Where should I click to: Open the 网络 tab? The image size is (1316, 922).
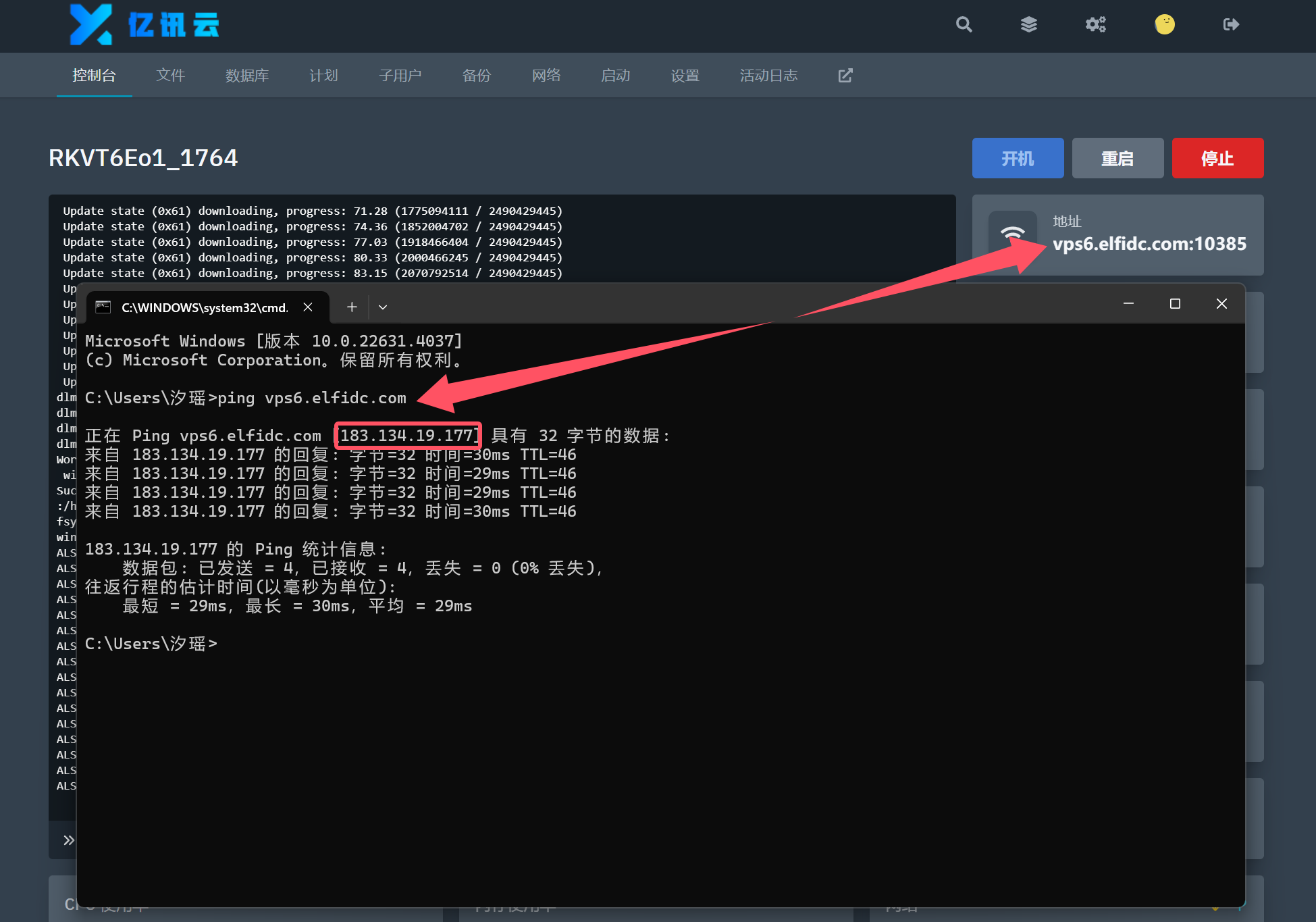(546, 76)
